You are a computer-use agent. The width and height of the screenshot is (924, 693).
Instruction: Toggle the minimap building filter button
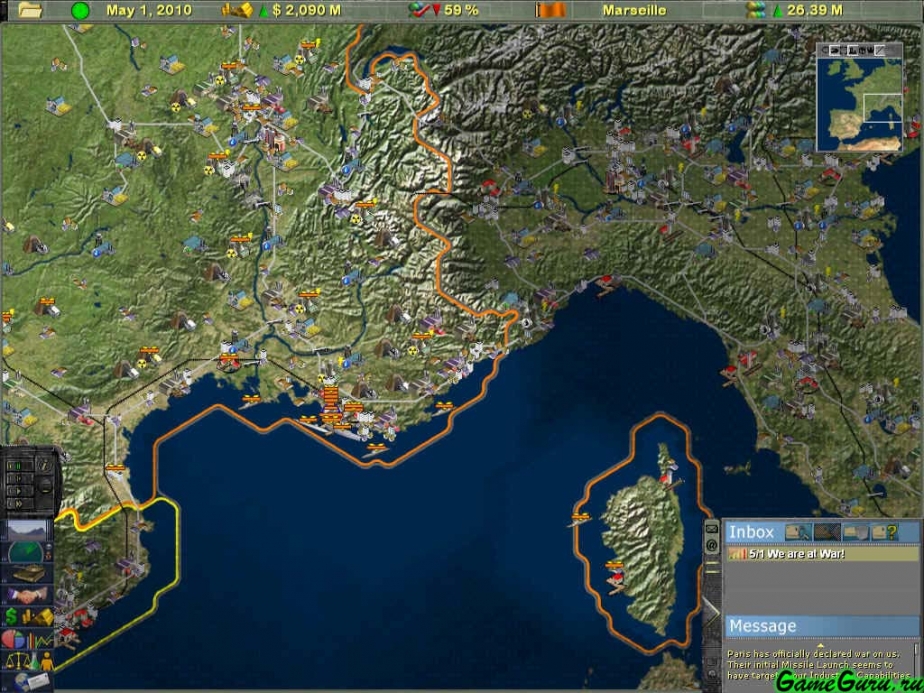pyautogui.click(x=853, y=50)
